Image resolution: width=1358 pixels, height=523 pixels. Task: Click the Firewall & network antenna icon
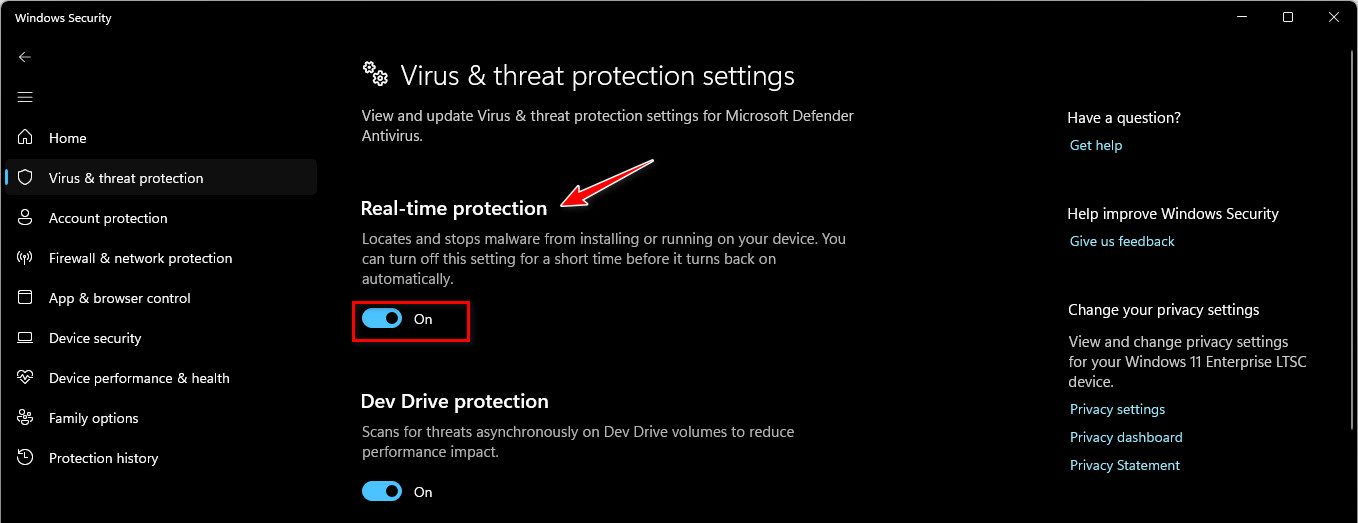point(26,258)
